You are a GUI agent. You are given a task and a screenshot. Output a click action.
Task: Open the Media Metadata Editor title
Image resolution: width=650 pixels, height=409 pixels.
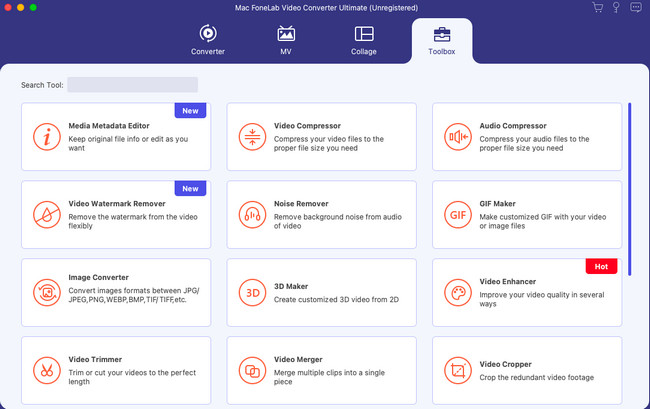[x=109, y=126]
